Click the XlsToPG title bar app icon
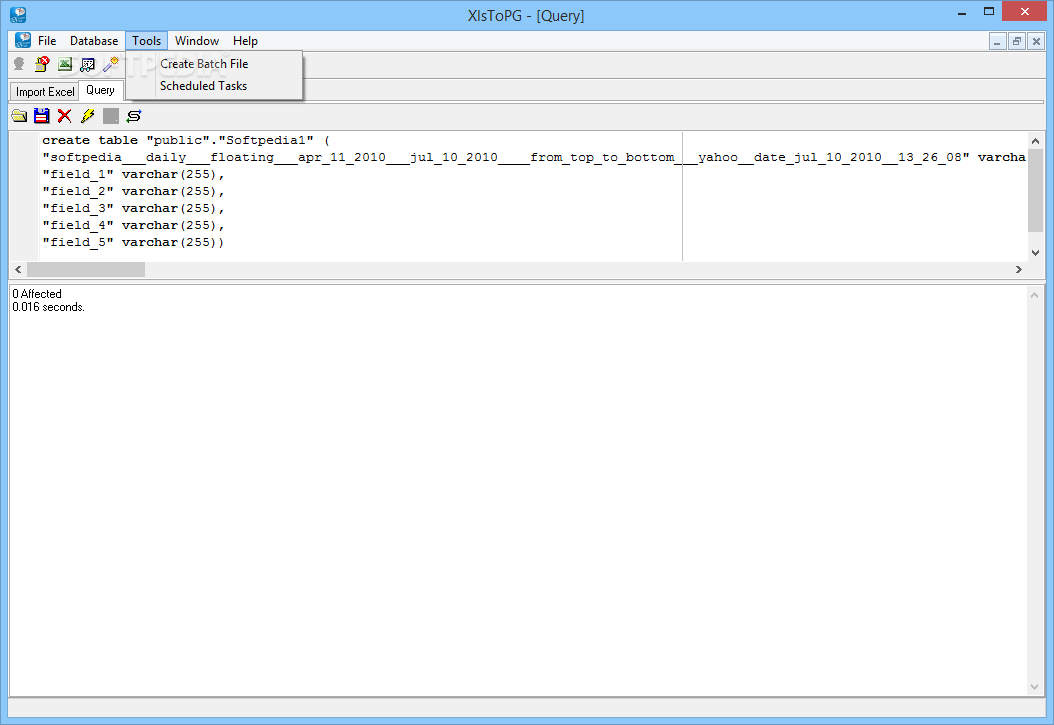The height and width of the screenshot is (725, 1054). click(18, 15)
